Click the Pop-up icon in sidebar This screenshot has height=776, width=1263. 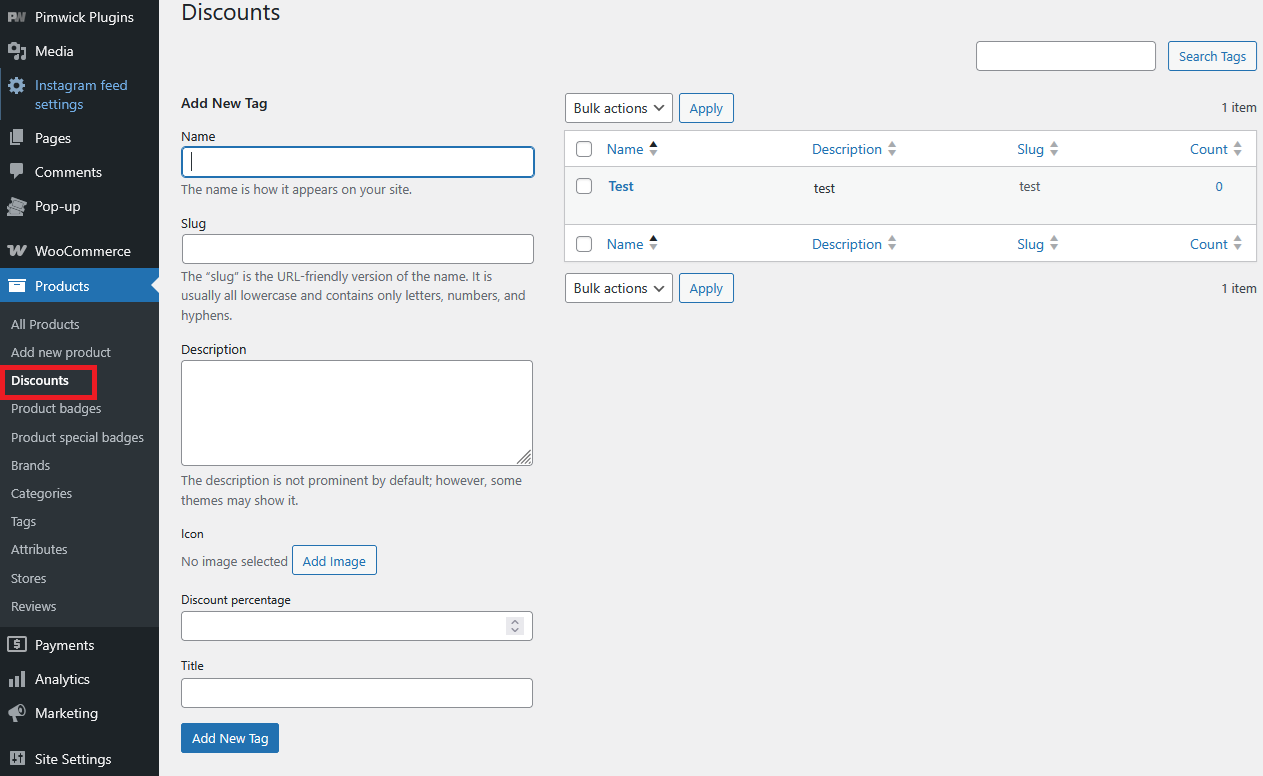[16, 206]
